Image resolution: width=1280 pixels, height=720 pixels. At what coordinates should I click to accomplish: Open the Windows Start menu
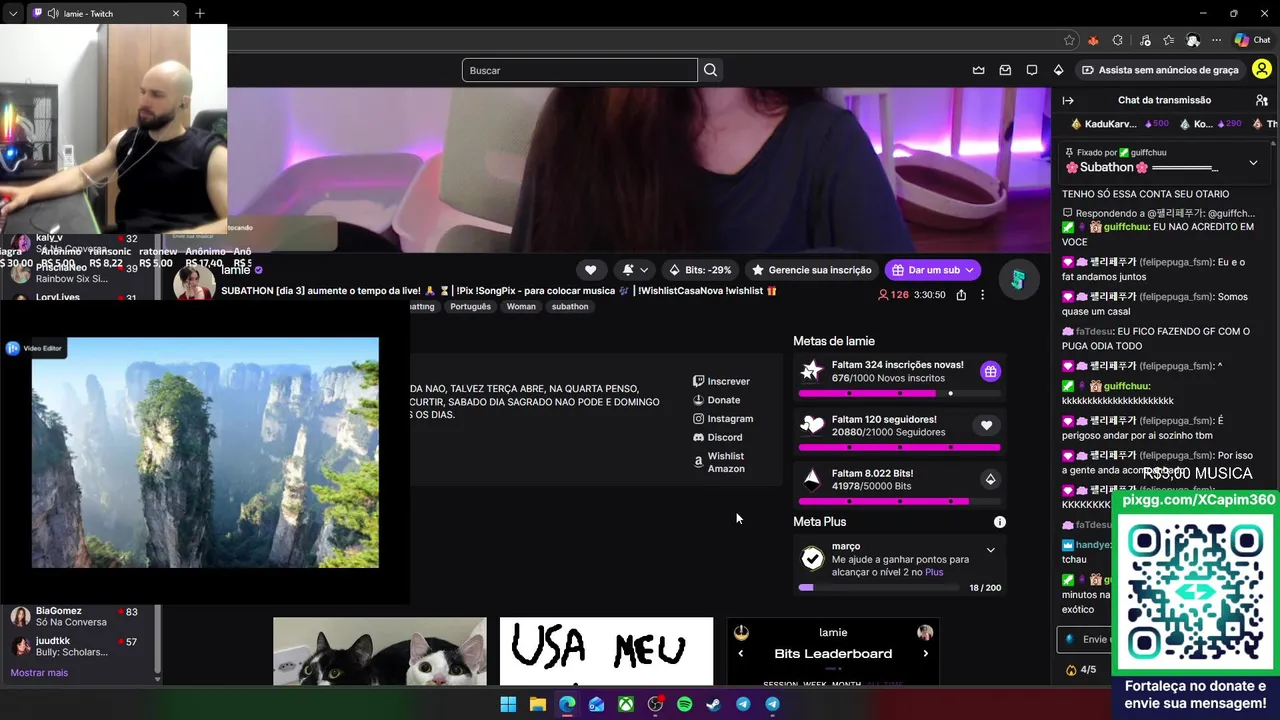click(x=508, y=704)
